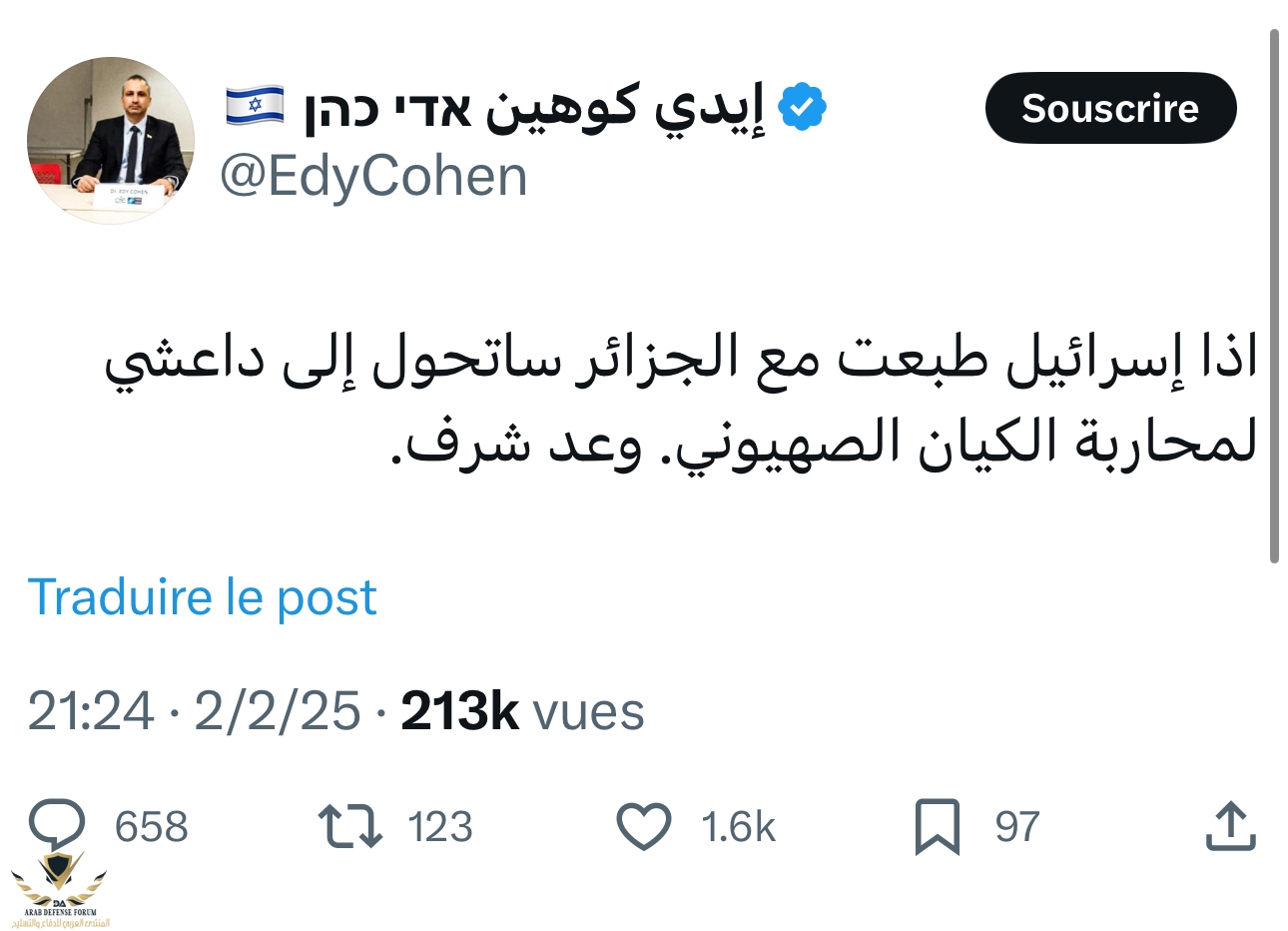Open the share upload icon
This screenshot has width=1288, height=931.
(1229, 827)
